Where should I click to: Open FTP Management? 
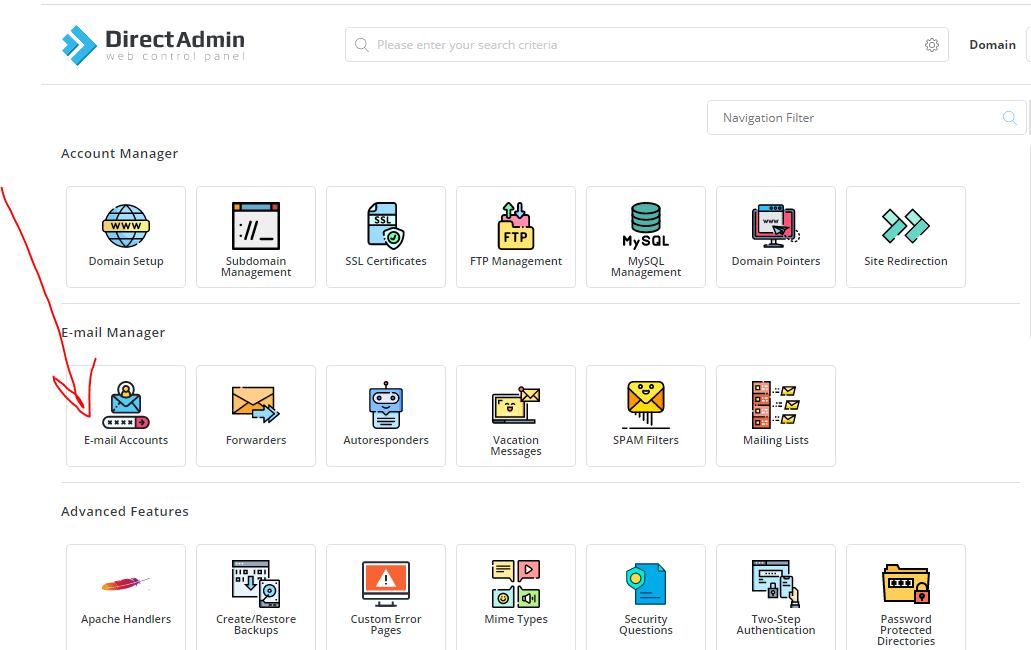point(516,227)
